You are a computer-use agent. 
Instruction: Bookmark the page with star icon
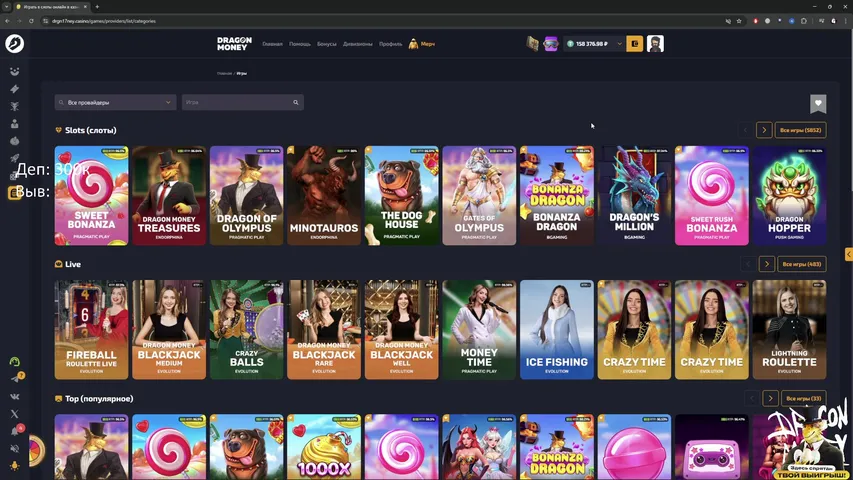[x=739, y=21]
